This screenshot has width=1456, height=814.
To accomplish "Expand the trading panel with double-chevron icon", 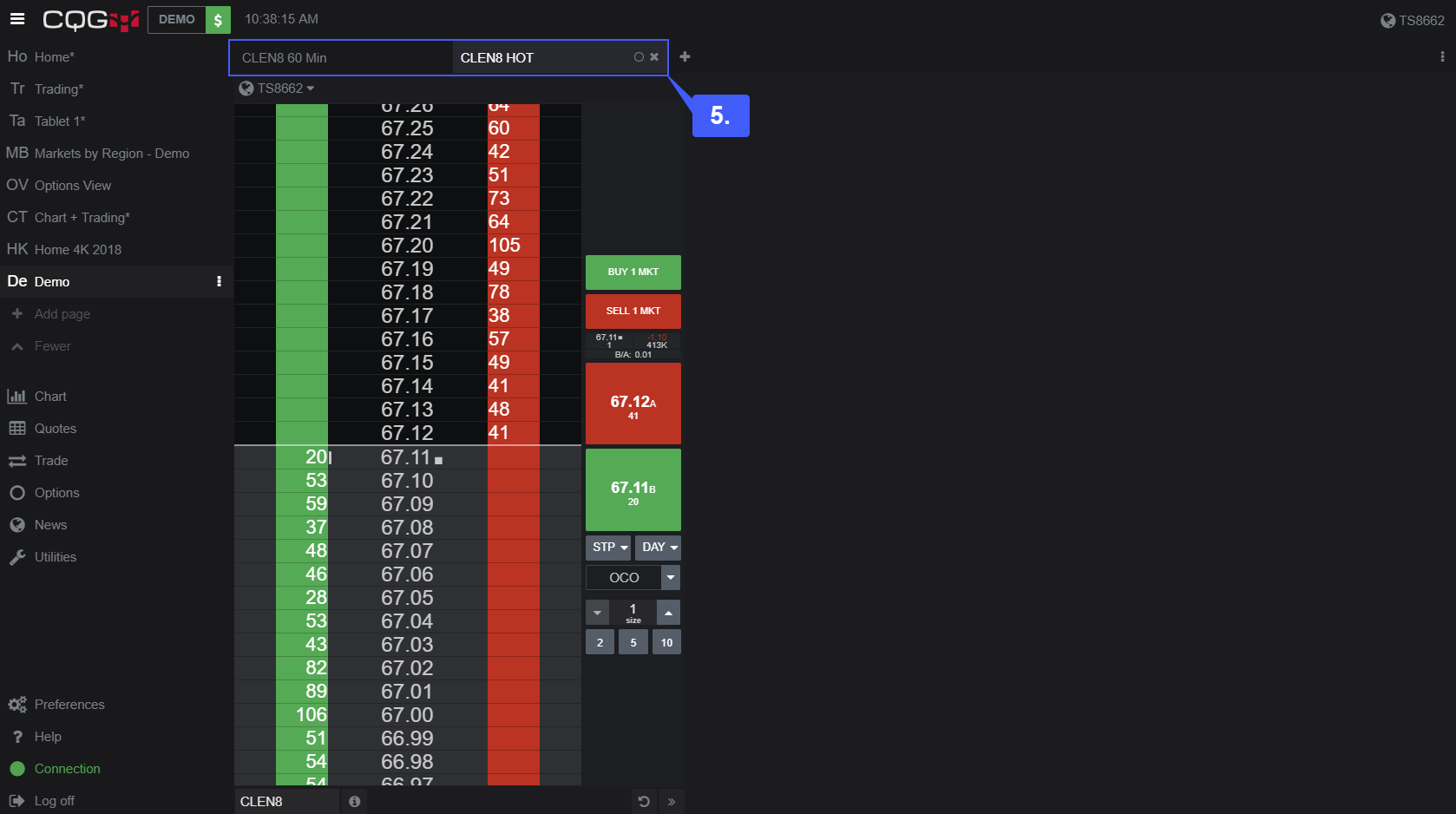I will [x=671, y=801].
